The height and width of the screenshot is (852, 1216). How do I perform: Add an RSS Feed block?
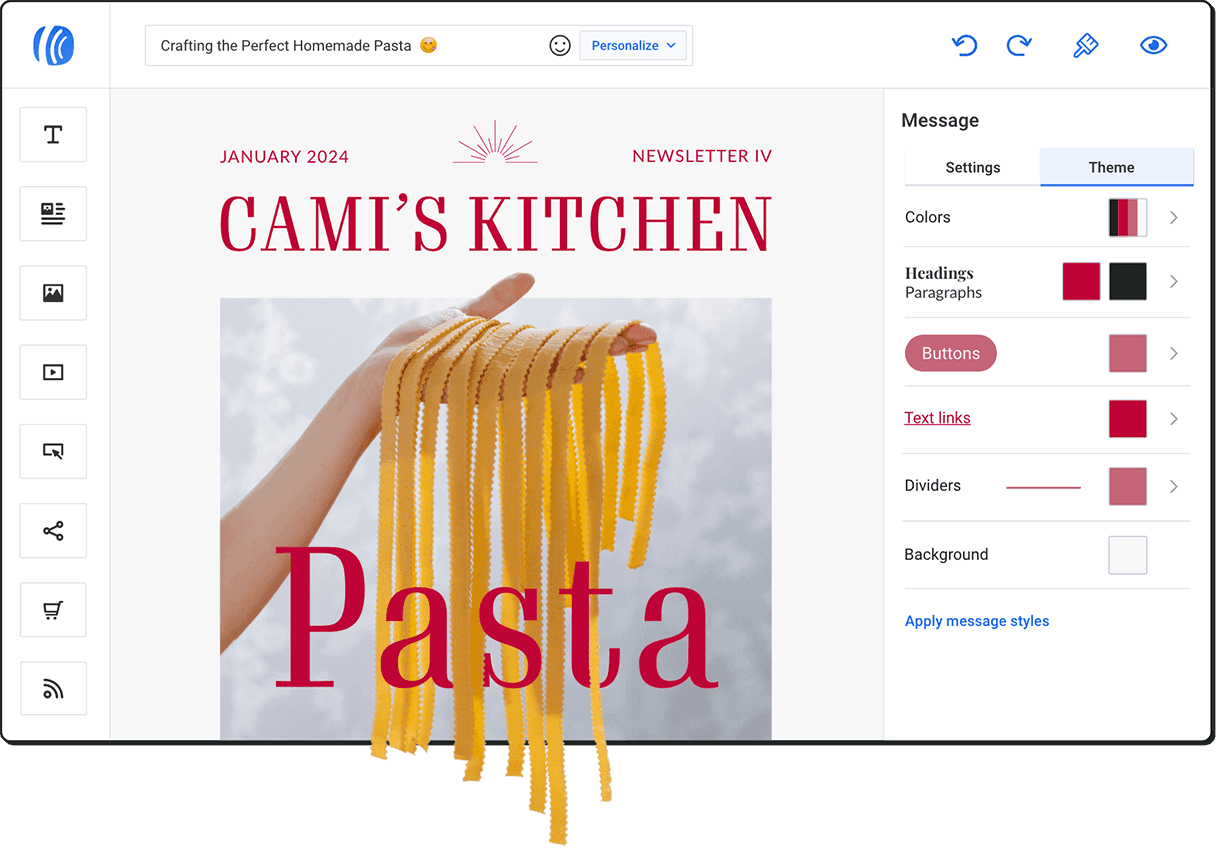coord(53,689)
